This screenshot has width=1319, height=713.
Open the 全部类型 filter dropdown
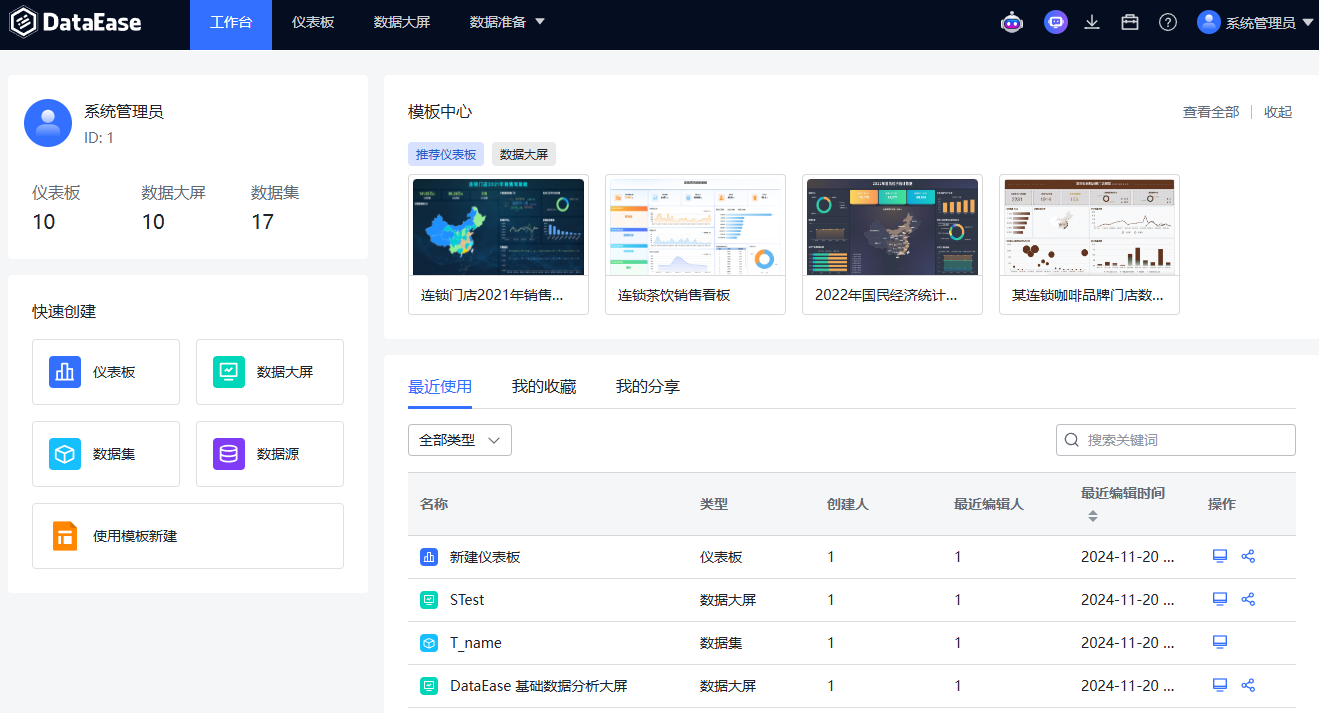click(459, 440)
